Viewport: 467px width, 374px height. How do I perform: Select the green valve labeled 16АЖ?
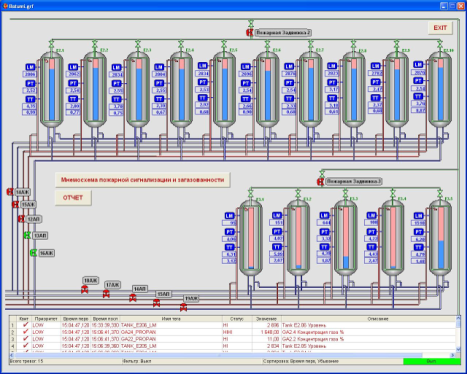[33, 253]
